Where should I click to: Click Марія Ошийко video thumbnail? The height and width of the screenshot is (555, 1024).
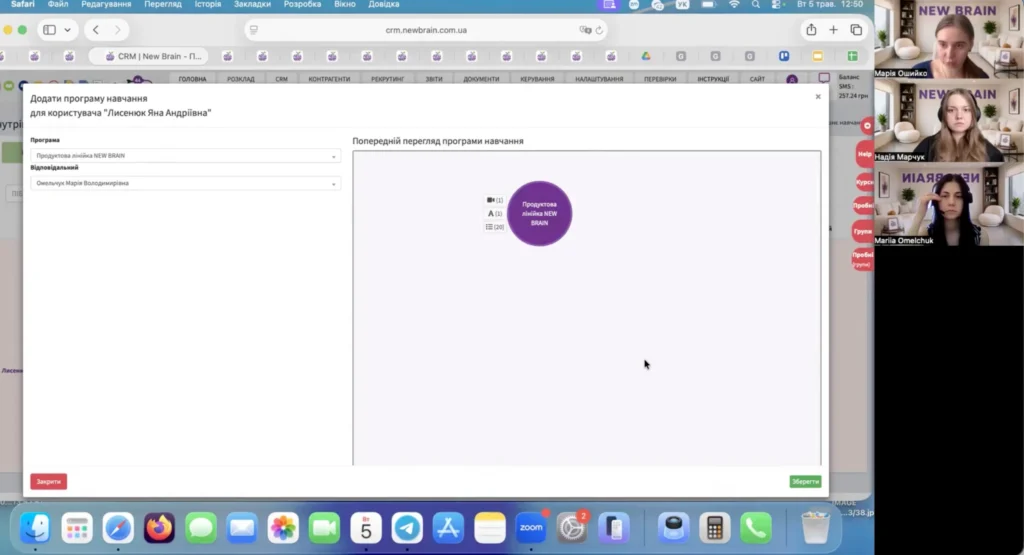[x=949, y=39]
